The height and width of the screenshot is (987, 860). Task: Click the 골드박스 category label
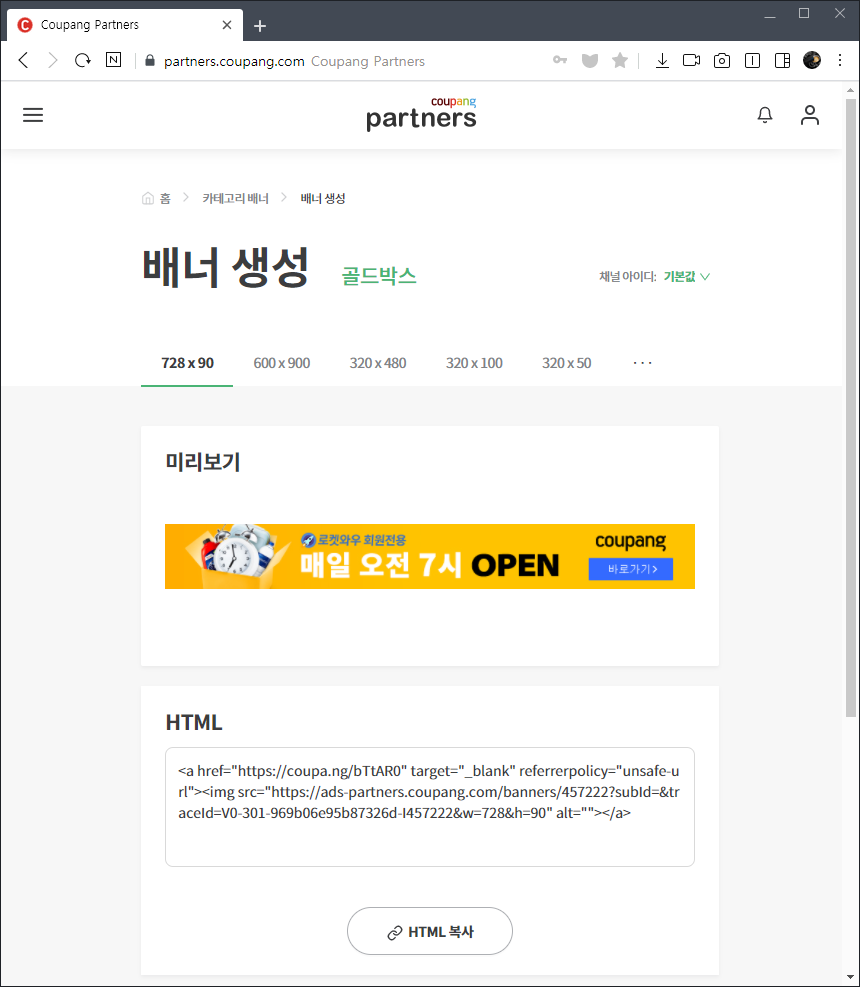click(378, 276)
